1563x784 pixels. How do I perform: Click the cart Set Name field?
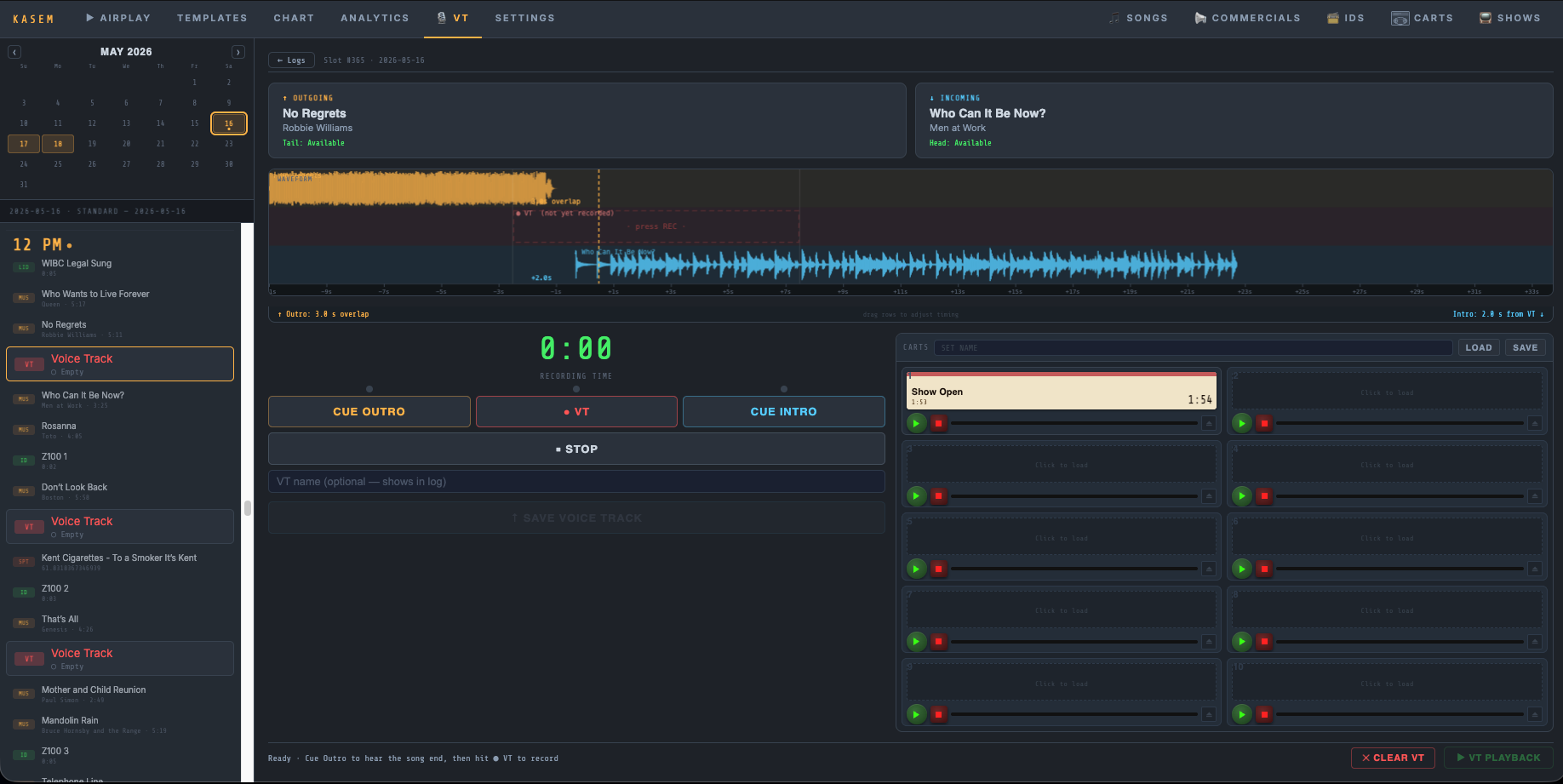point(1193,347)
